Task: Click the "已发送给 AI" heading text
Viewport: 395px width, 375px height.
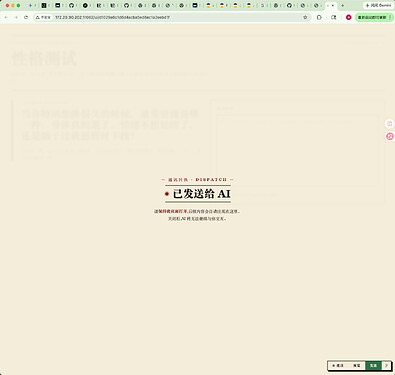Action: [202, 194]
